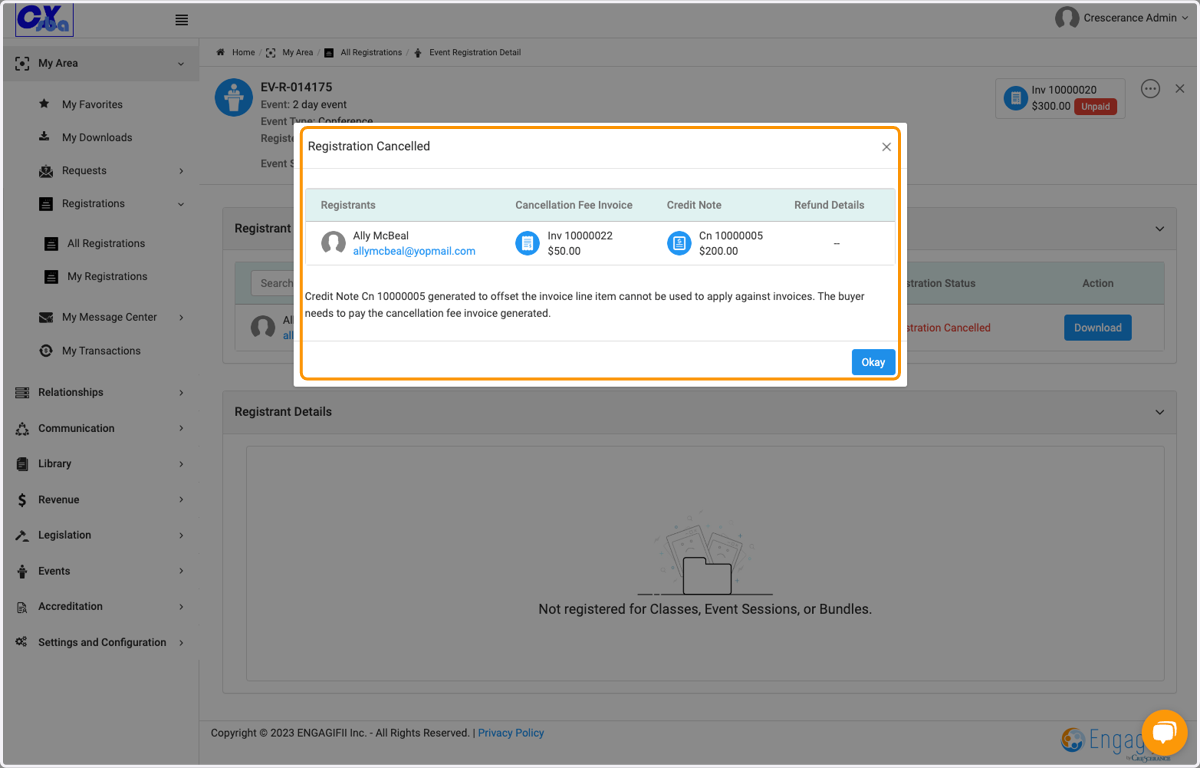The height and width of the screenshot is (768, 1200).
Task: Click the Okay button in dialog
Action: point(873,362)
